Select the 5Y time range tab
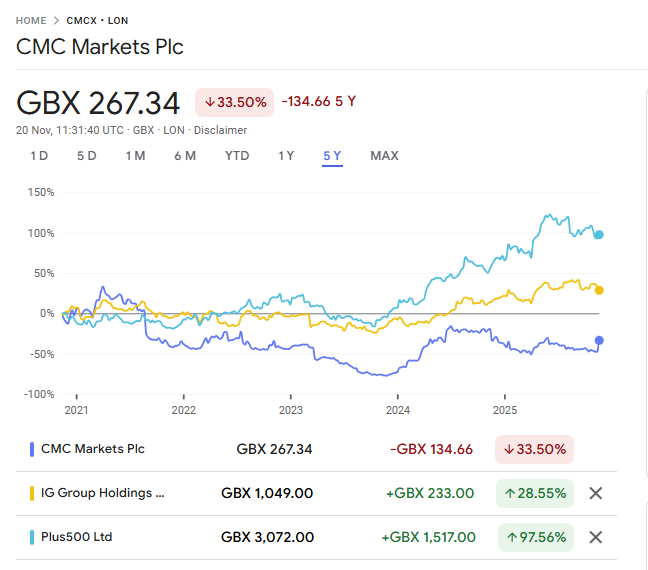648x570 pixels. coord(332,155)
